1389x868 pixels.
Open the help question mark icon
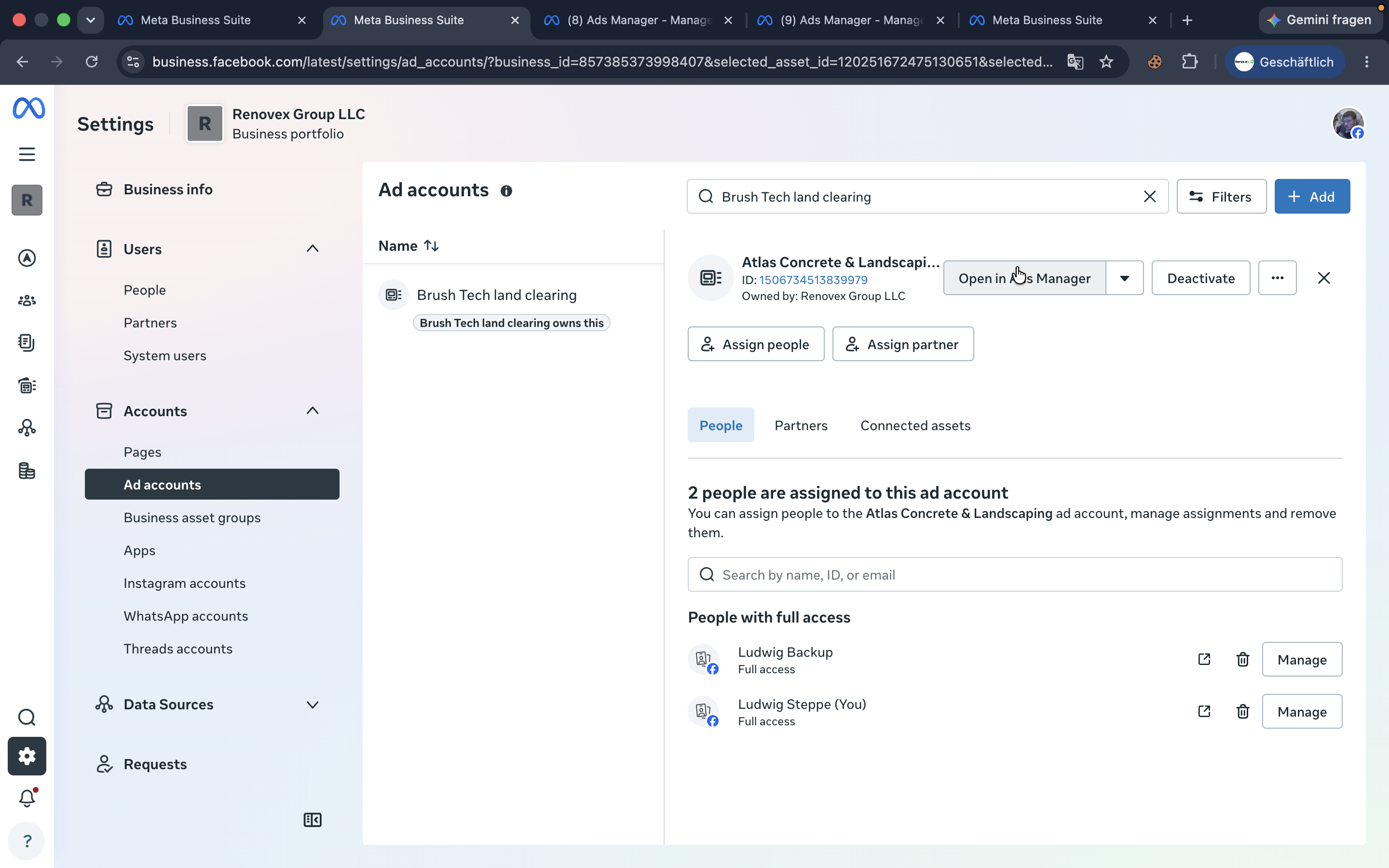(x=27, y=841)
